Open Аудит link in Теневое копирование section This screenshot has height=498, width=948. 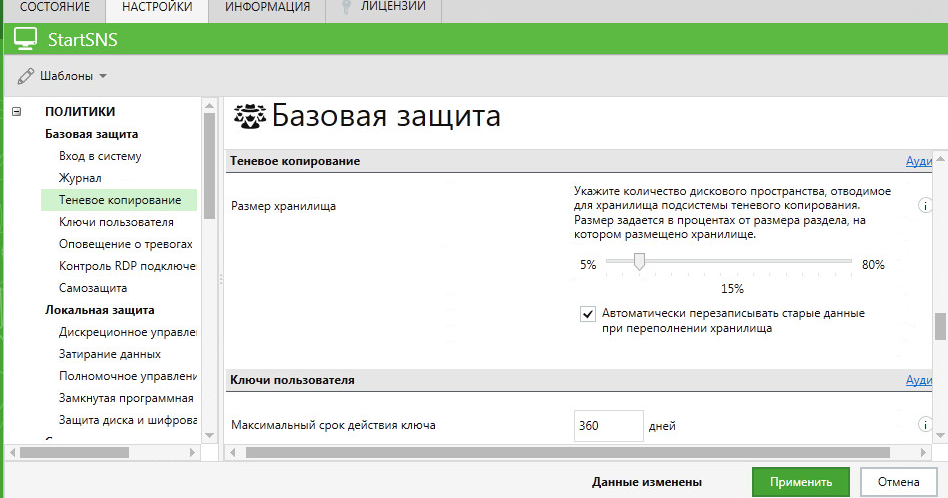tap(919, 161)
